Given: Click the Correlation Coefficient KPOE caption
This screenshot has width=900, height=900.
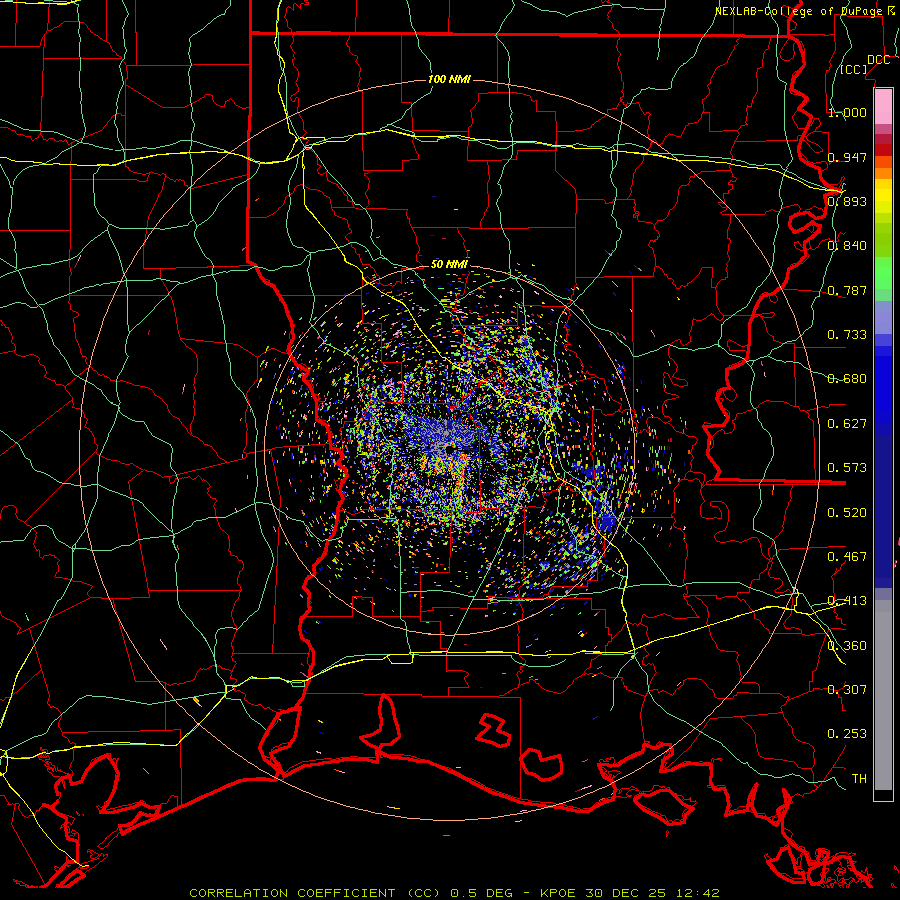Looking at the screenshot, I should [454, 893].
